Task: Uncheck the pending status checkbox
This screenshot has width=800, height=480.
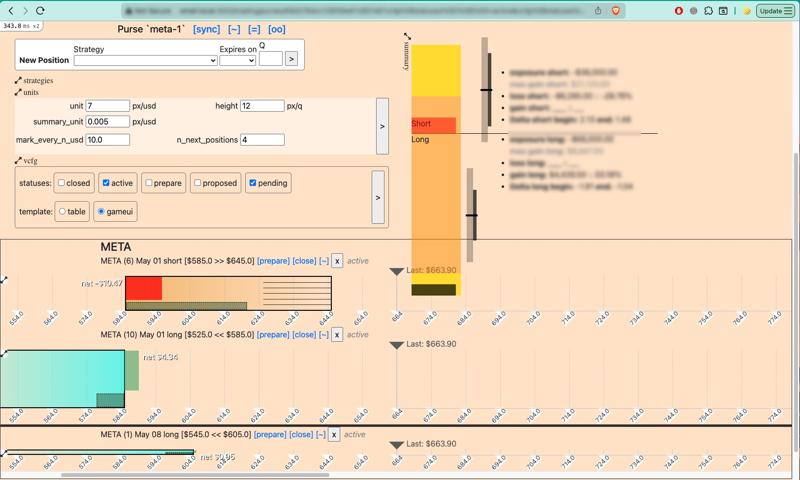Action: (x=253, y=183)
